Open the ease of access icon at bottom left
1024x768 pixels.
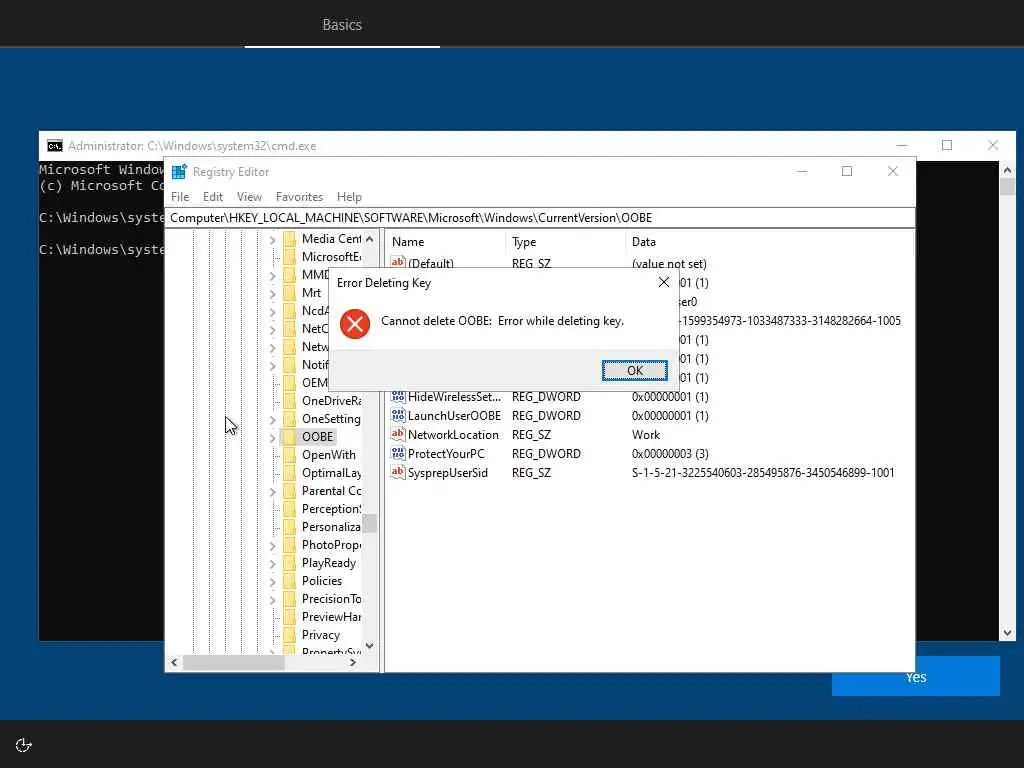coord(24,745)
